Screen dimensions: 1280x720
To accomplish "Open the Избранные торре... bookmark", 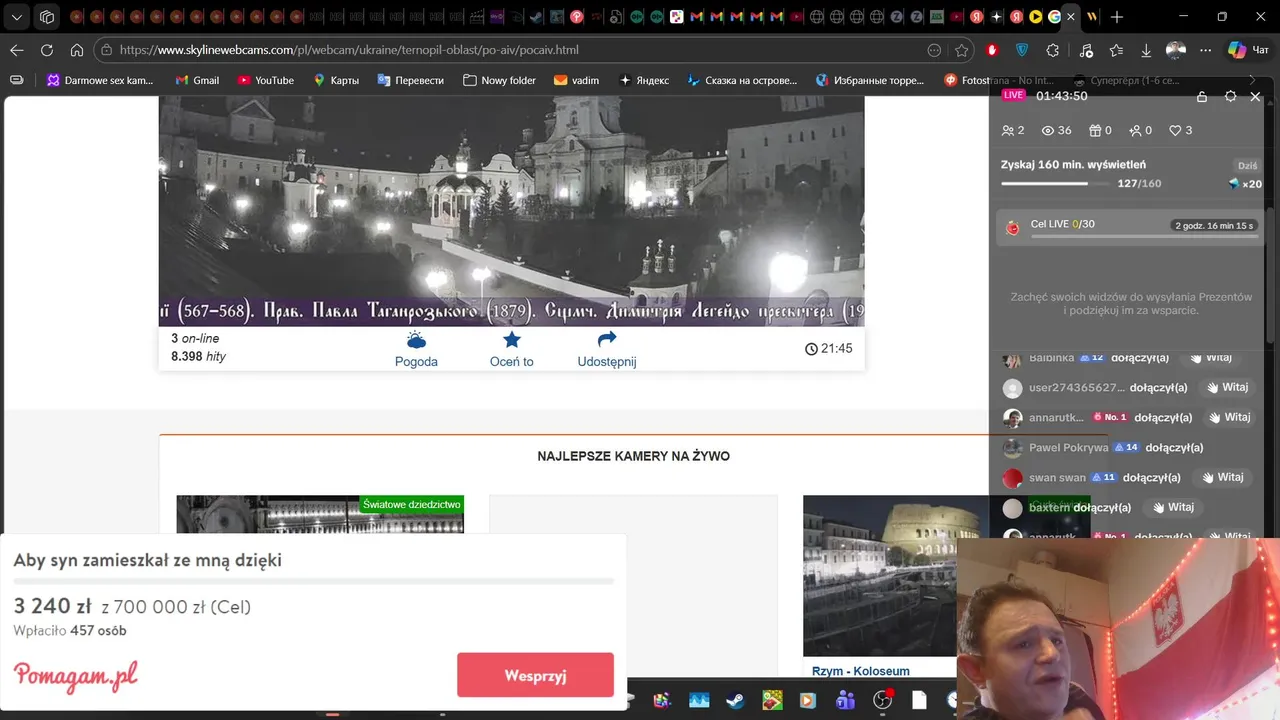I will 870,80.
